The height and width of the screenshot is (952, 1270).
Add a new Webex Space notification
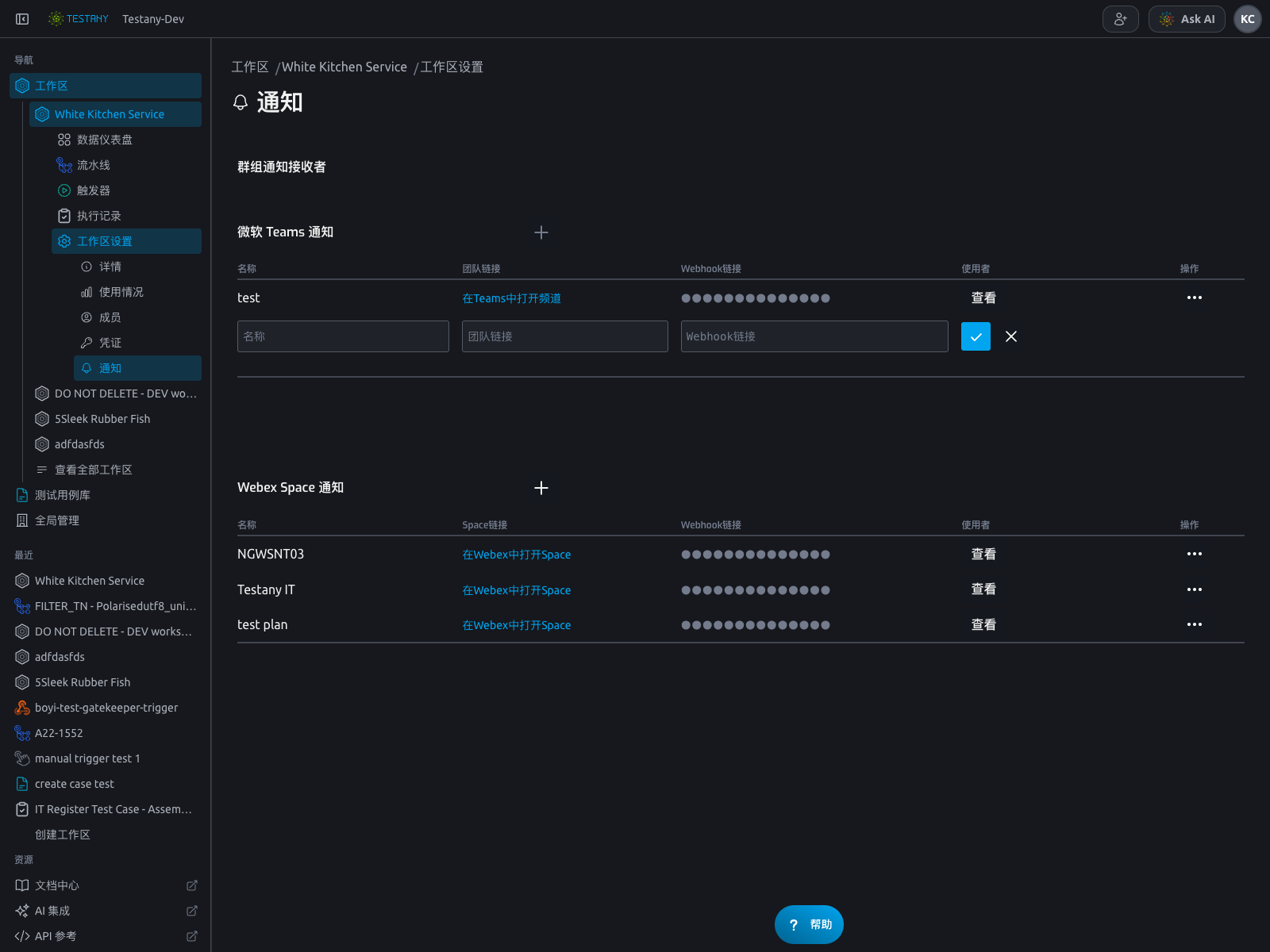tap(541, 488)
